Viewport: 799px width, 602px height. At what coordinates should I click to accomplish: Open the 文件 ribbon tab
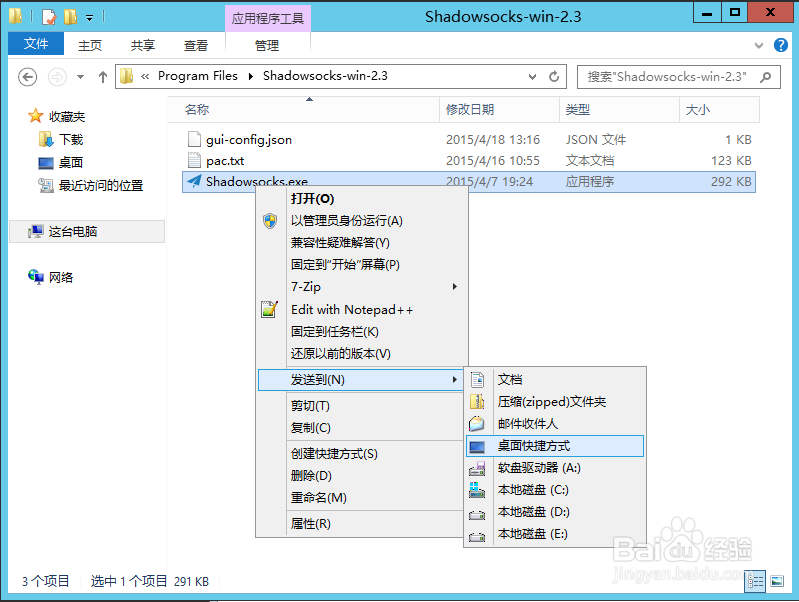coord(36,43)
